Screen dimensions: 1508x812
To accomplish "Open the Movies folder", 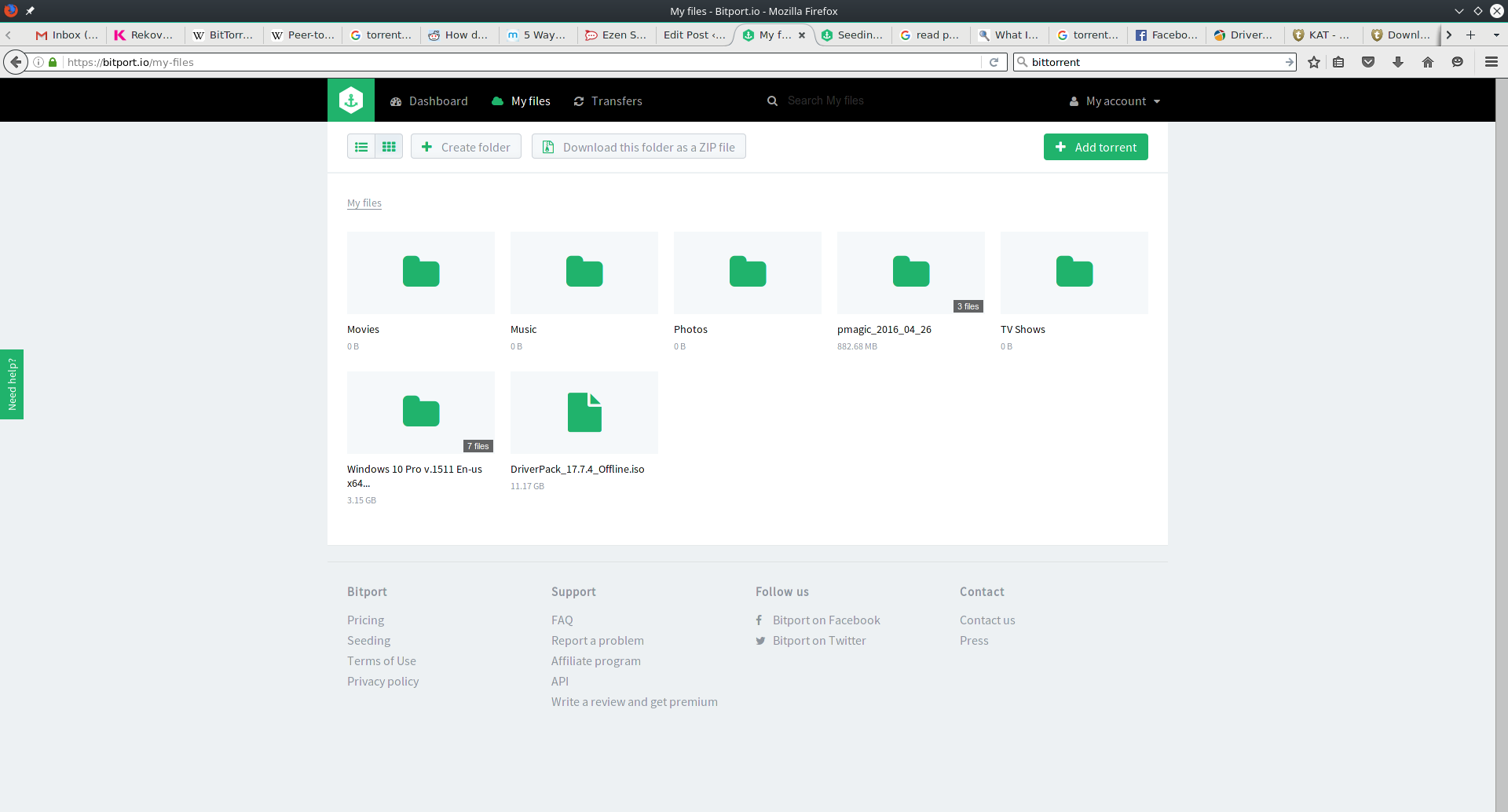I will click(x=421, y=272).
